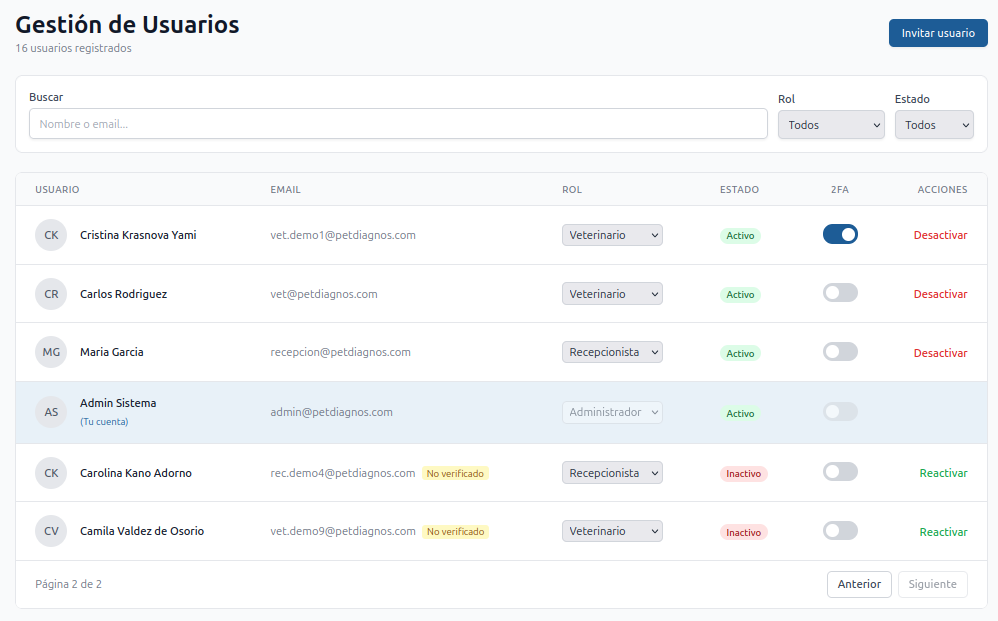Click the AS avatar for Admin Sistema
Image resolution: width=998 pixels, height=621 pixels.
(51, 412)
